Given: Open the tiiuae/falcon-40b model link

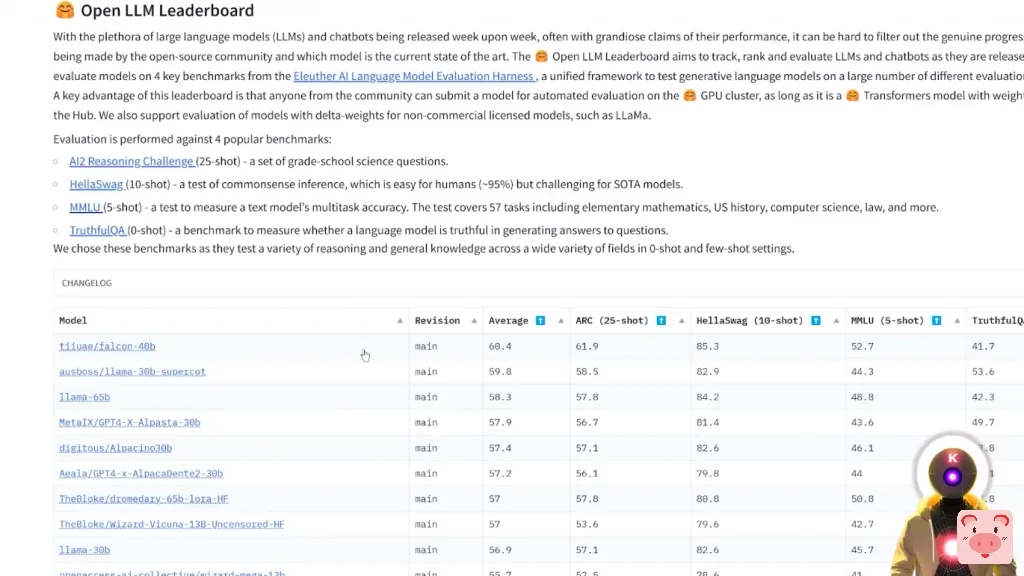Looking at the screenshot, I should click(107, 346).
